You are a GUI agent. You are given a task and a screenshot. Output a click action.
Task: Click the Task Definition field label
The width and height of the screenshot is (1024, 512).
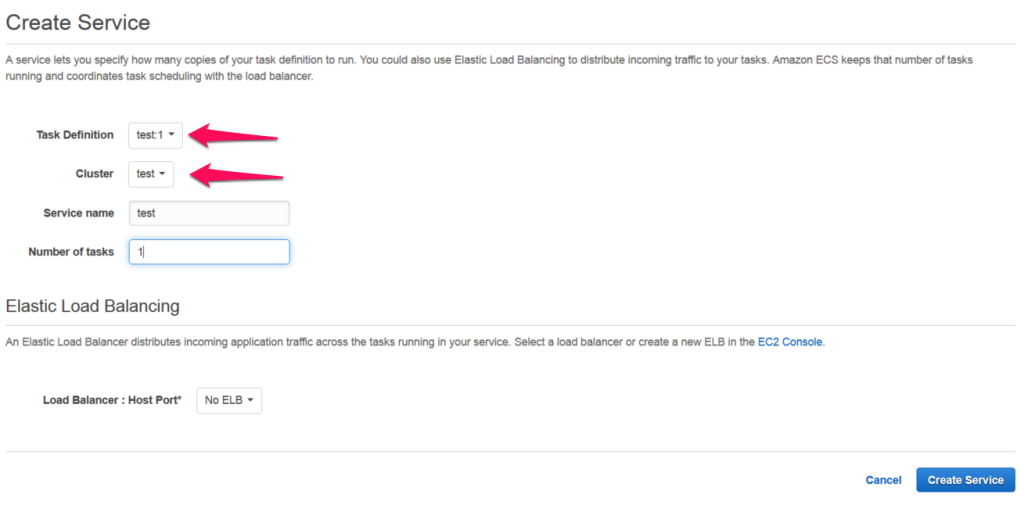[x=74, y=135]
